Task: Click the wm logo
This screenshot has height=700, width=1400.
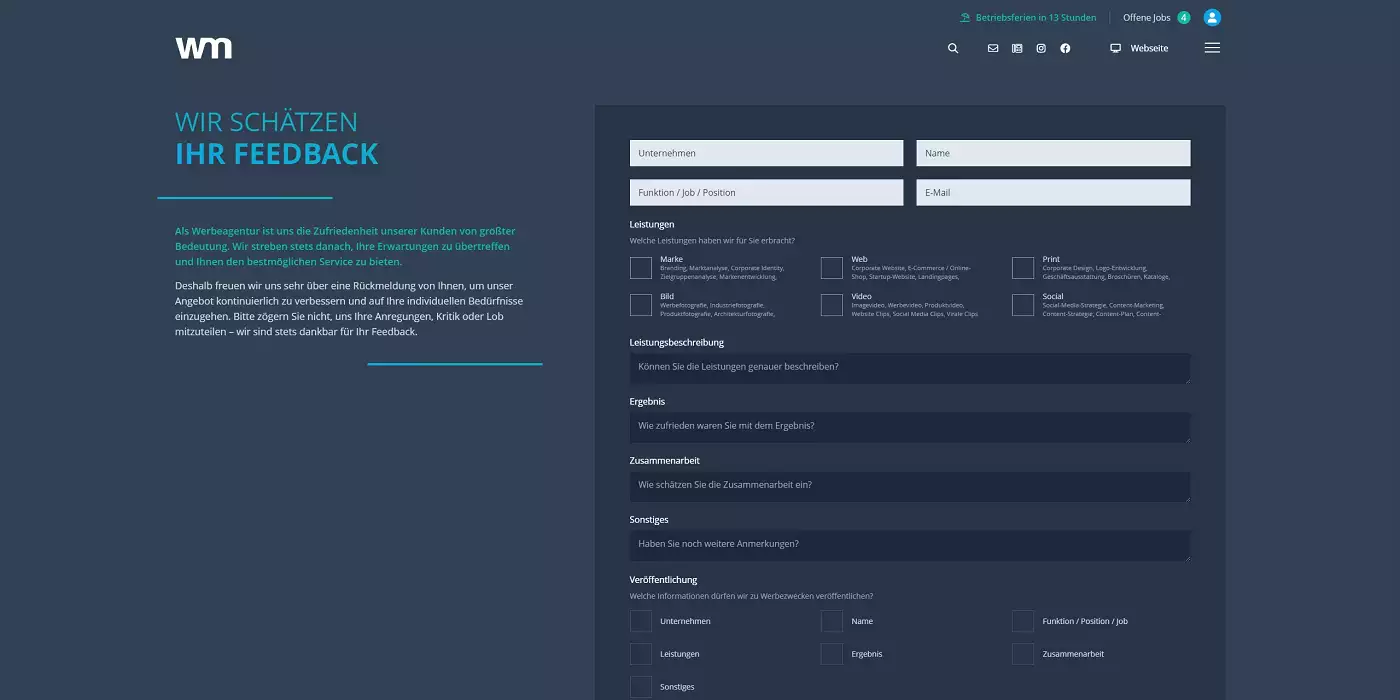Action: [204, 48]
